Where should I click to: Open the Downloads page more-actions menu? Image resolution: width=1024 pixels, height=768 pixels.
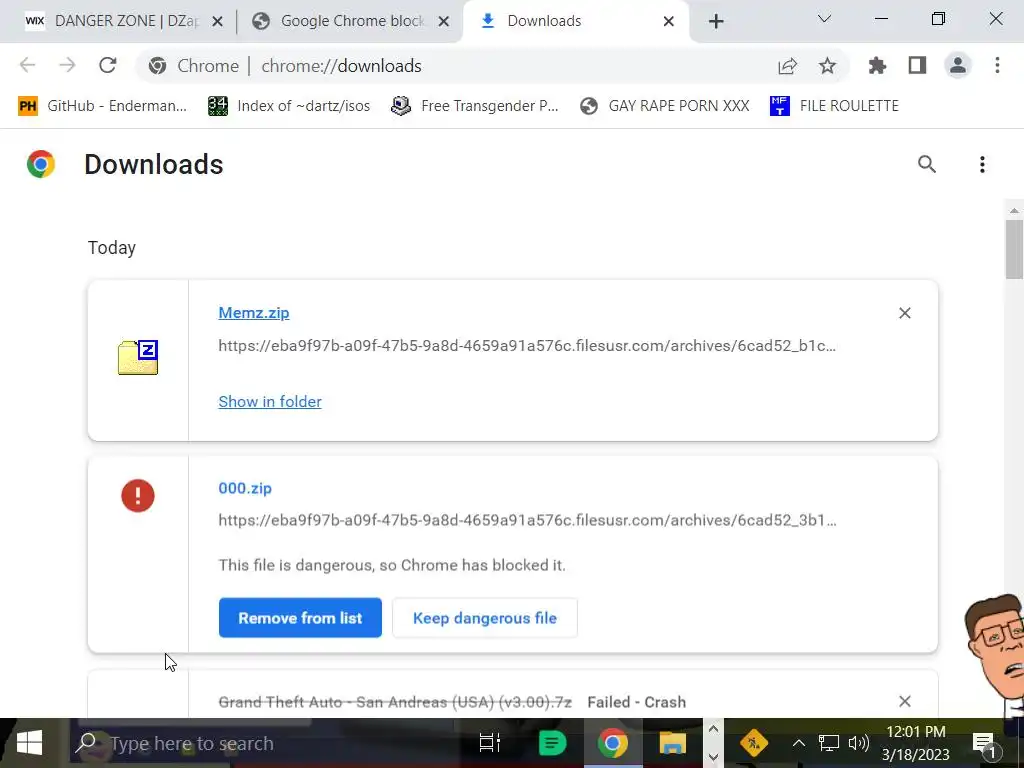[982, 164]
